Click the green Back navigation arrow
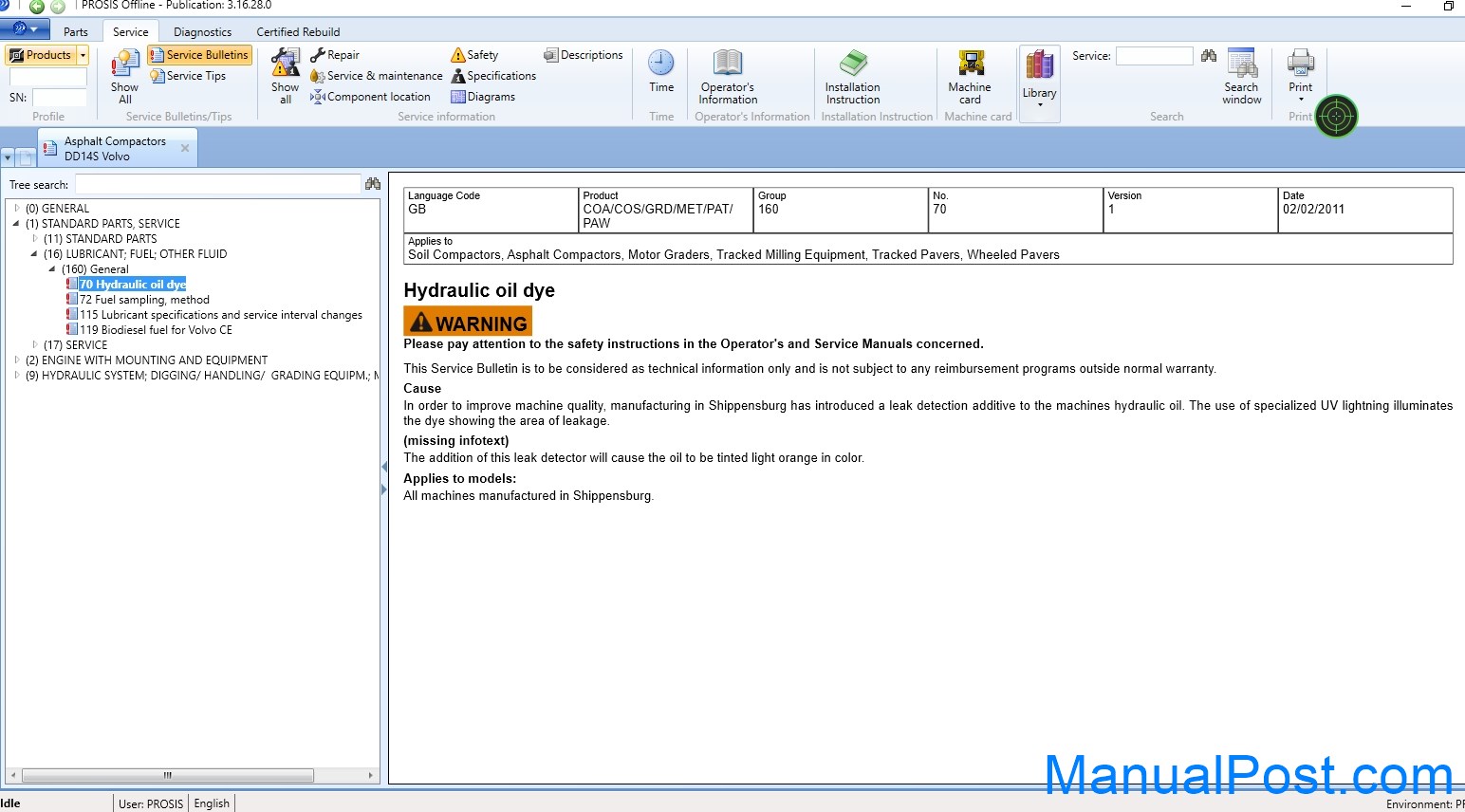Screen dimensions: 1465x812 pos(37,7)
